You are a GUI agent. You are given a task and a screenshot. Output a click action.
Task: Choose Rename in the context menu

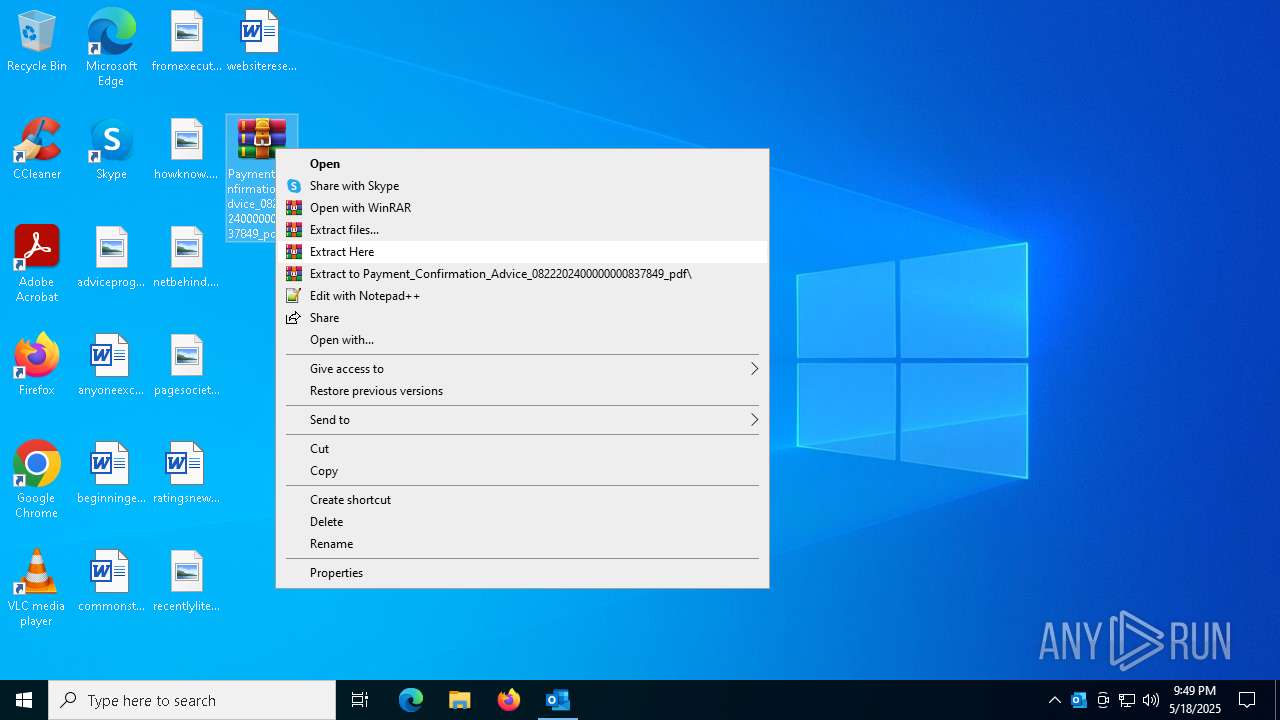pos(522,544)
